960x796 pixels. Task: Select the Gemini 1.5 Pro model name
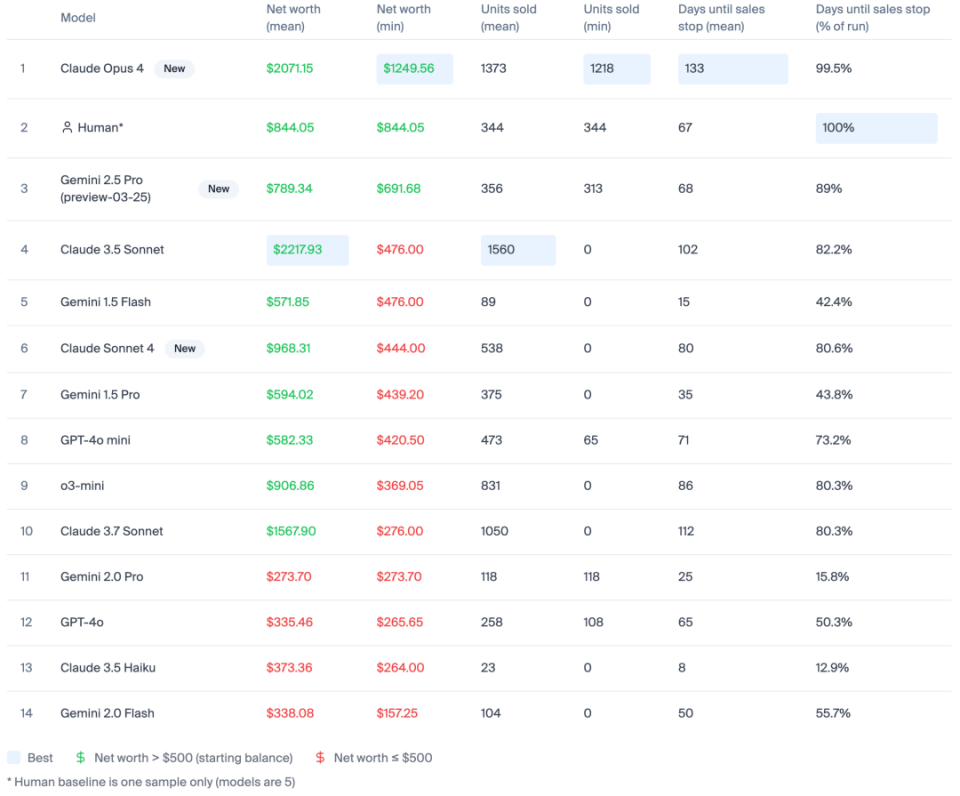(x=100, y=395)
